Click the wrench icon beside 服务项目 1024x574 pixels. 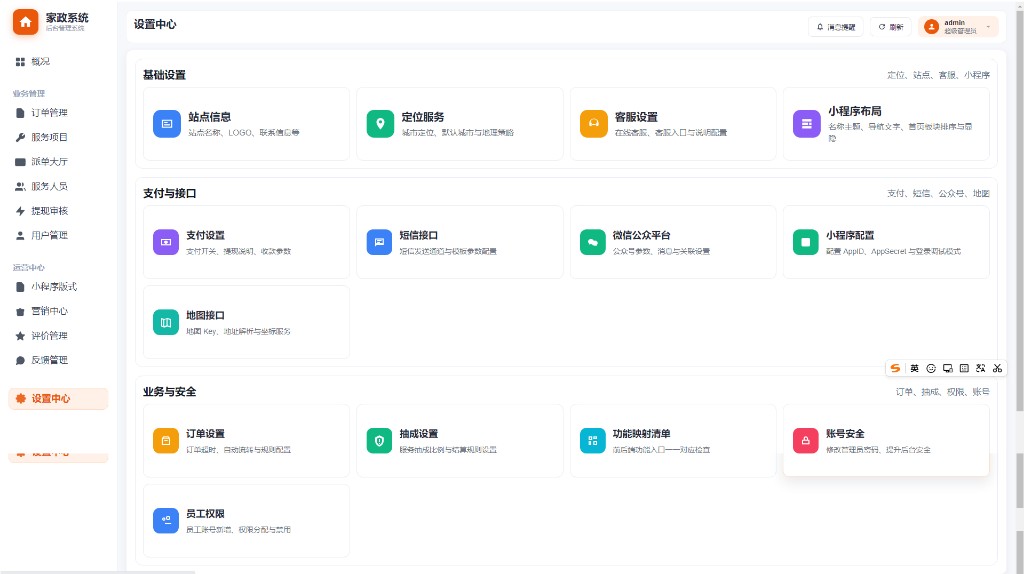pyautogui.click(x=20, y=137)
